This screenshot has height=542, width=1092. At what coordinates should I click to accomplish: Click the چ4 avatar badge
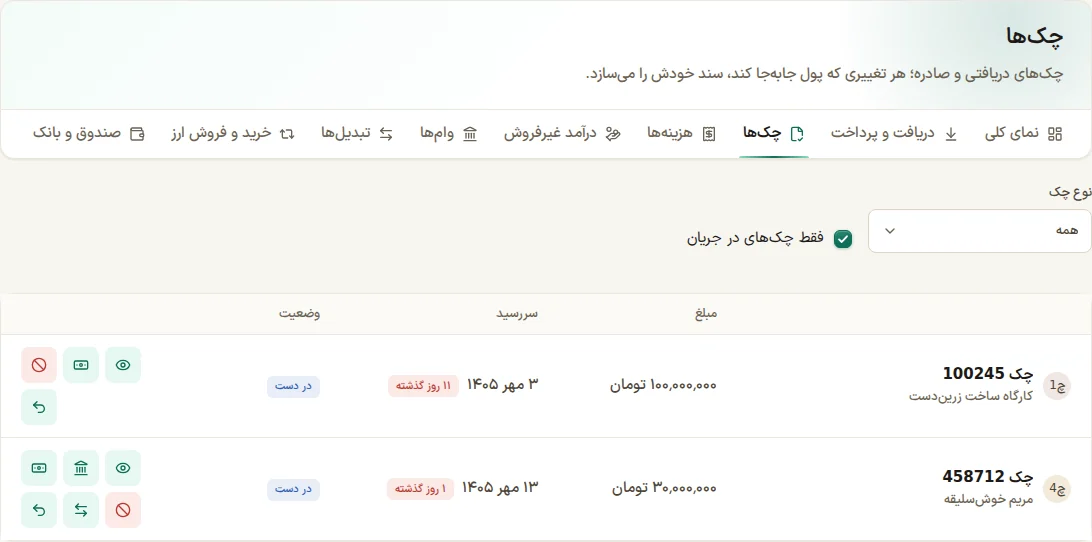[1056, 488]
